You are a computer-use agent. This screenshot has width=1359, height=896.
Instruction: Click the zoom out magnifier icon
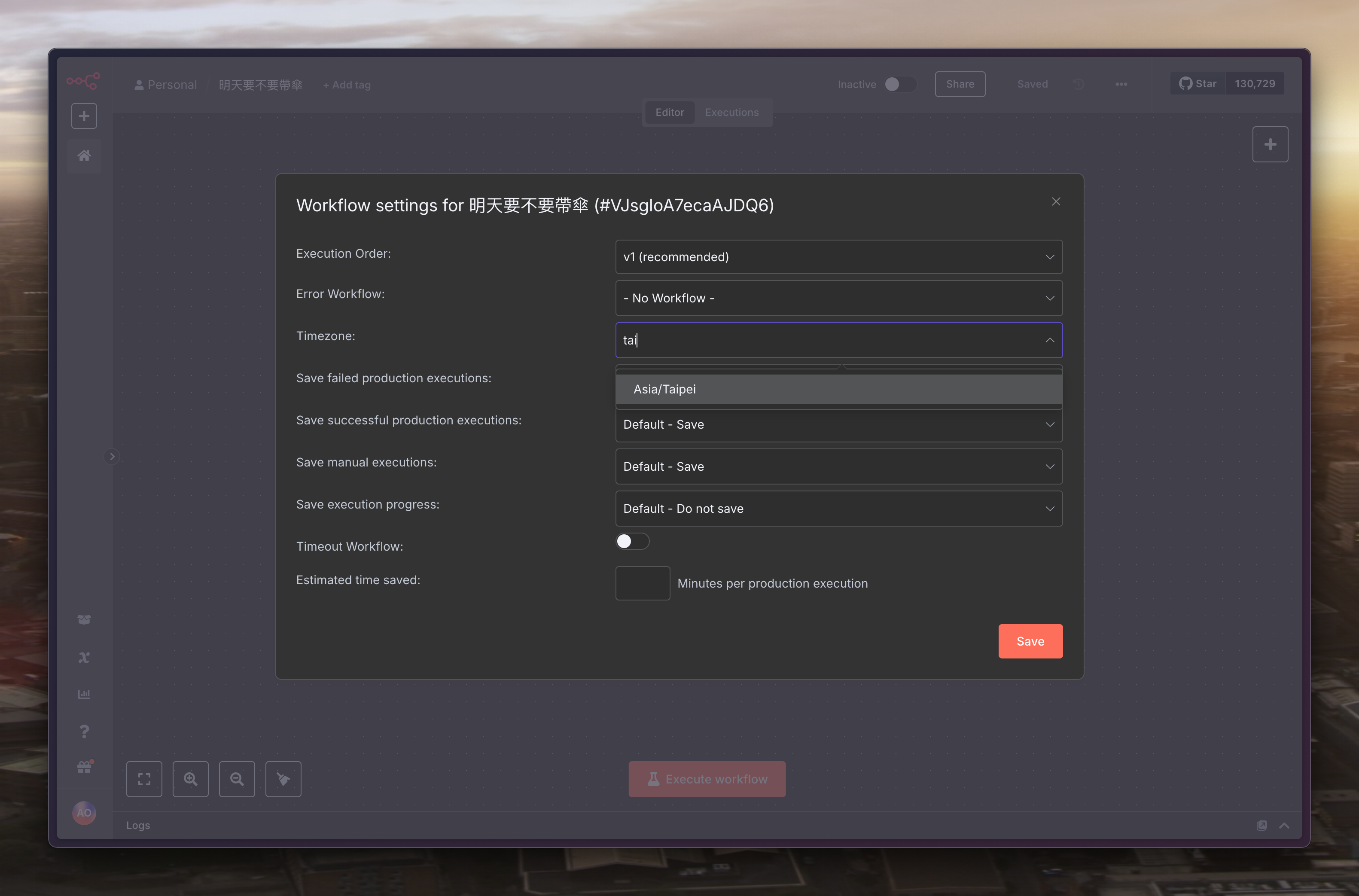point(237,779)
